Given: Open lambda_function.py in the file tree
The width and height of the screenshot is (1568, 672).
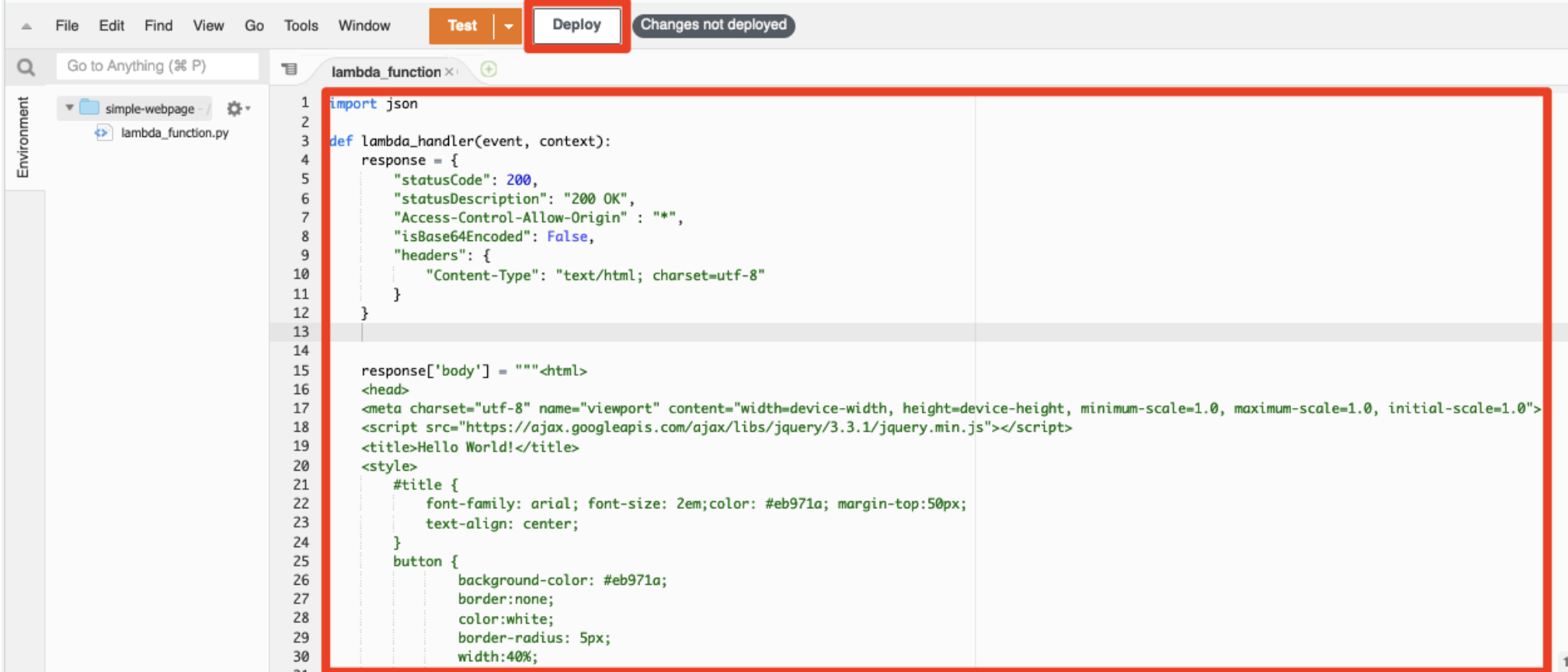Looking at the screenshot, I should pyautogui.click(x=174, y=132).
